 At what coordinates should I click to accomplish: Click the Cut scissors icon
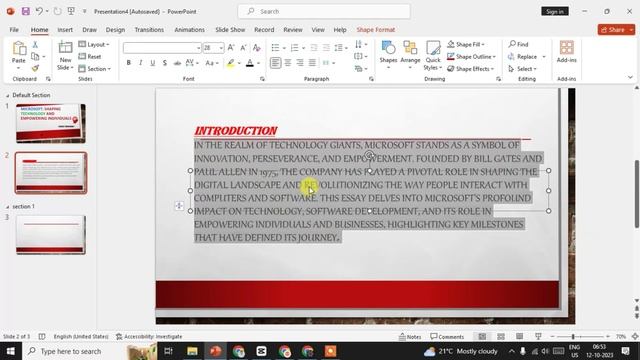[x=35, y=44]
